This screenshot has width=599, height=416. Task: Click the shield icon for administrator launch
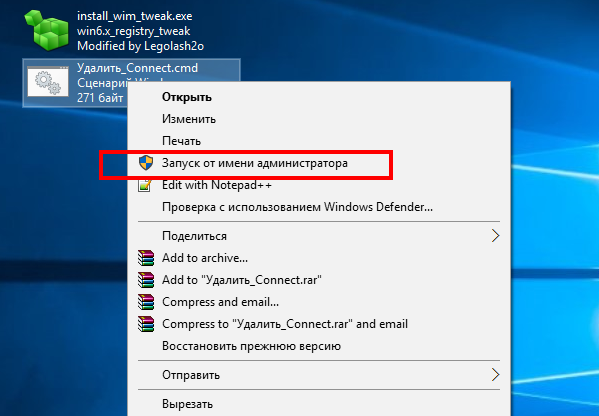point(146,163)
